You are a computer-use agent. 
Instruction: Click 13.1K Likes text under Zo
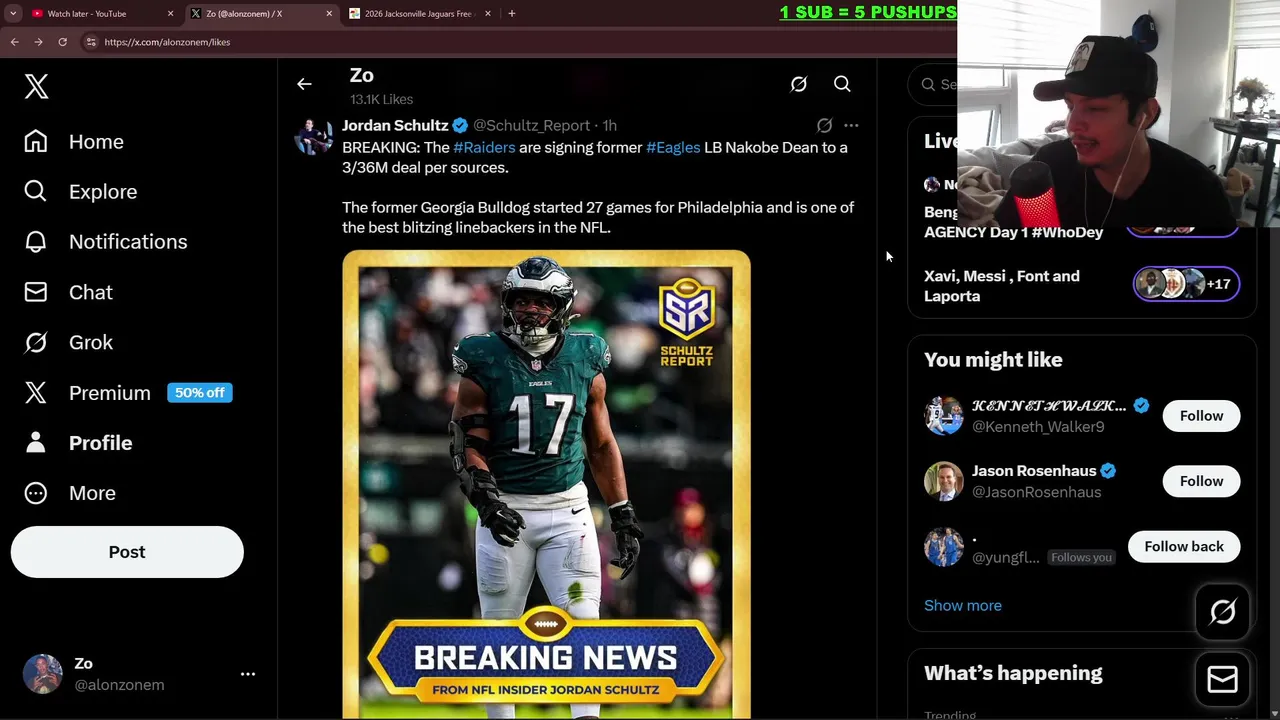[381, 99]
